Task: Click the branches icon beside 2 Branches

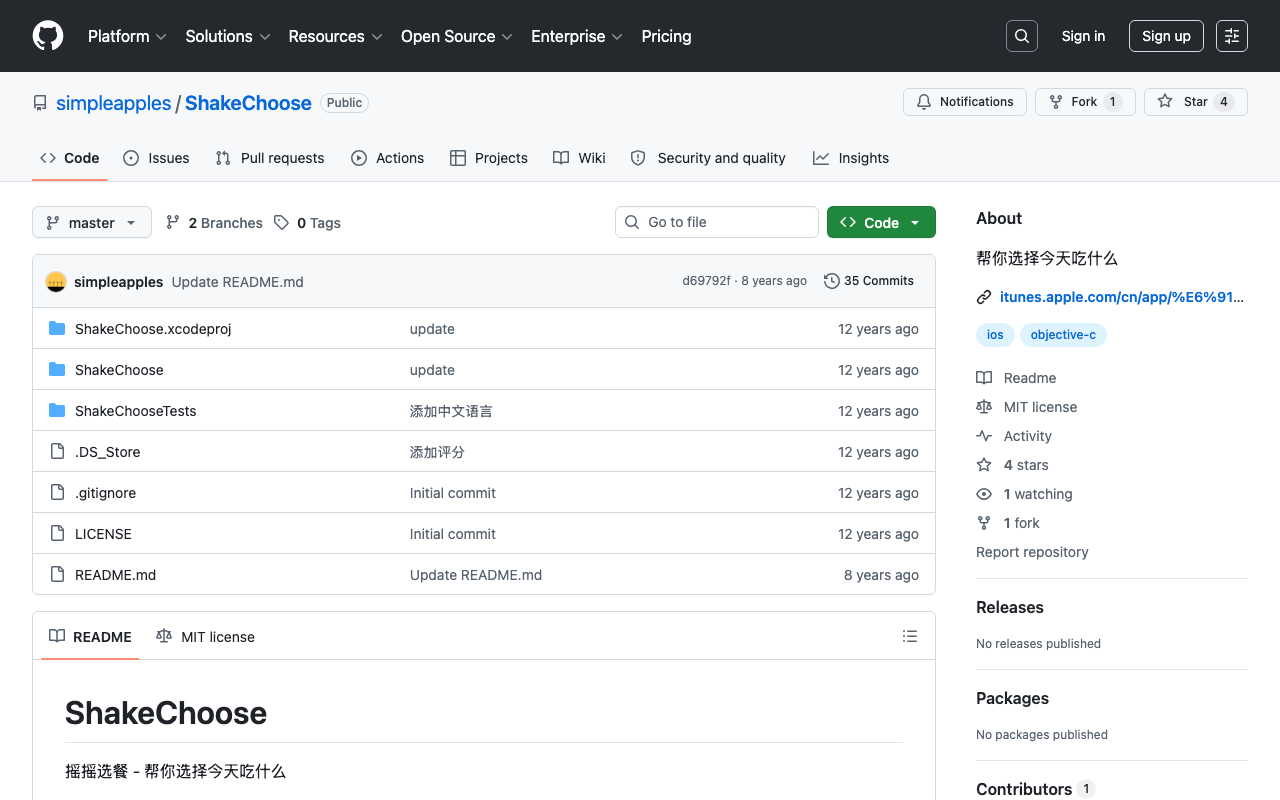Action: coord(173,222)
